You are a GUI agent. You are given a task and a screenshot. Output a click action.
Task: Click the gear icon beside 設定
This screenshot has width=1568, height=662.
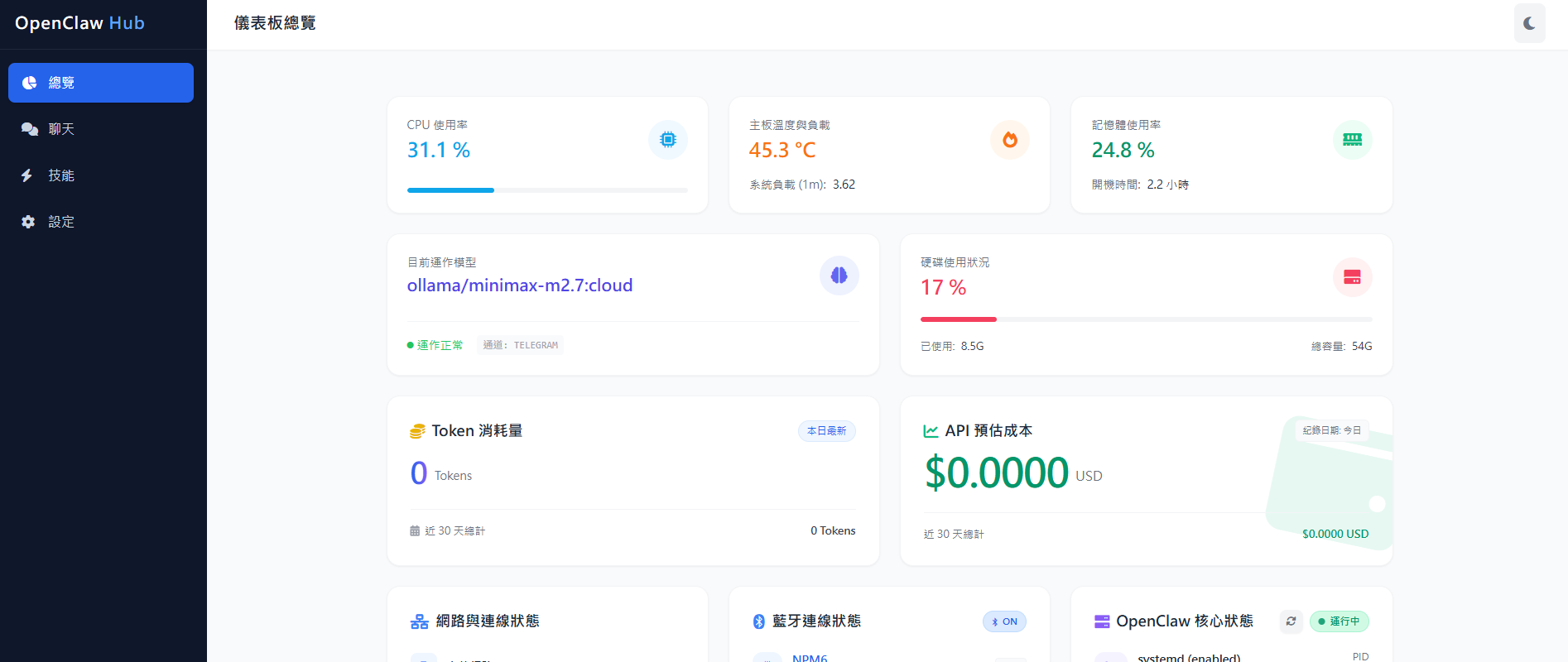(28, 222)
